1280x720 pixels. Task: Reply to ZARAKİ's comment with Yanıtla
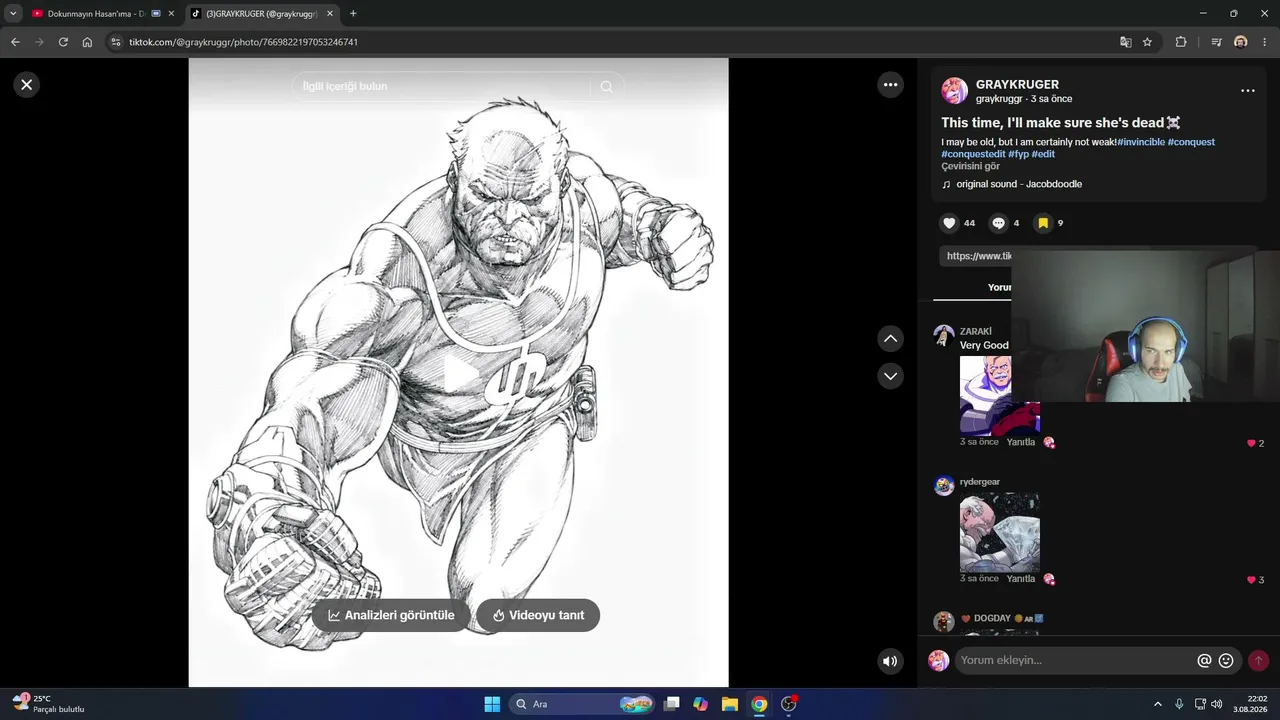[1021, 442]
